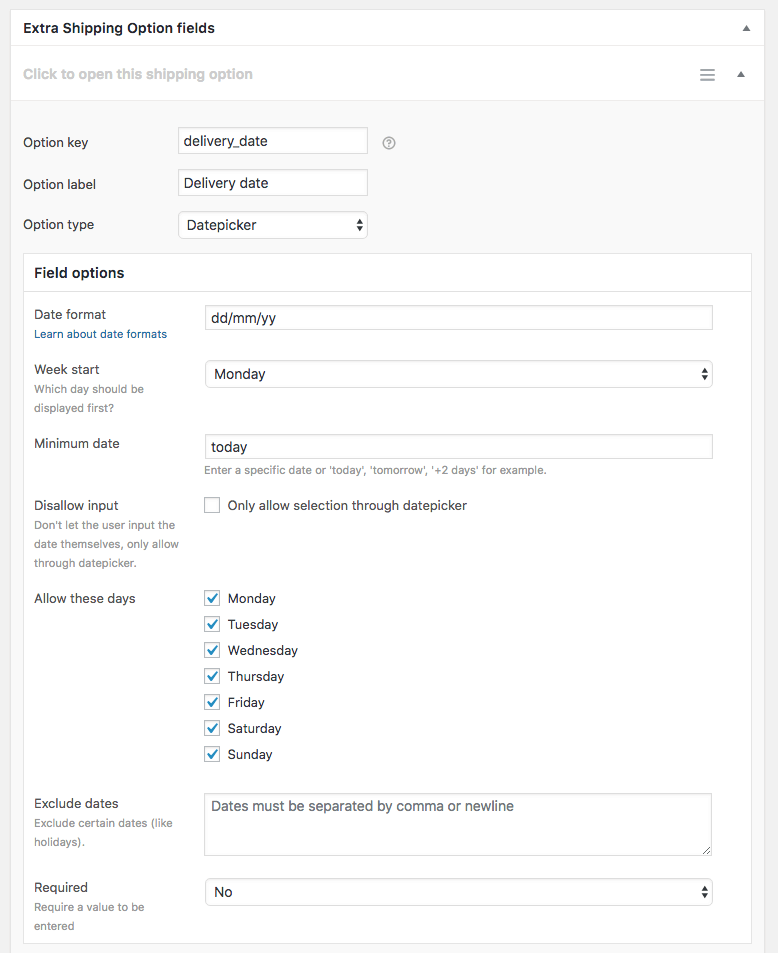Image resolution: width=778 pixels, height=953 pixels.
Task: Click the Date format text field
Action: click(x=459, y=318)
